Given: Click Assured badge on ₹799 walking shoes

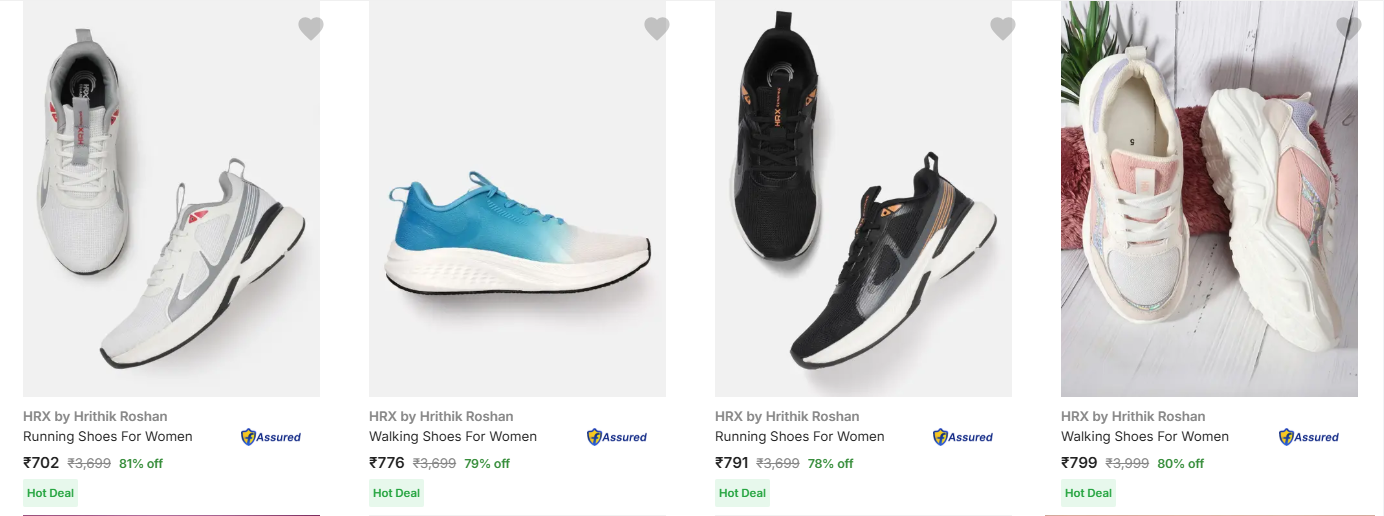Looking at the screenshot, I should 1309,437.
